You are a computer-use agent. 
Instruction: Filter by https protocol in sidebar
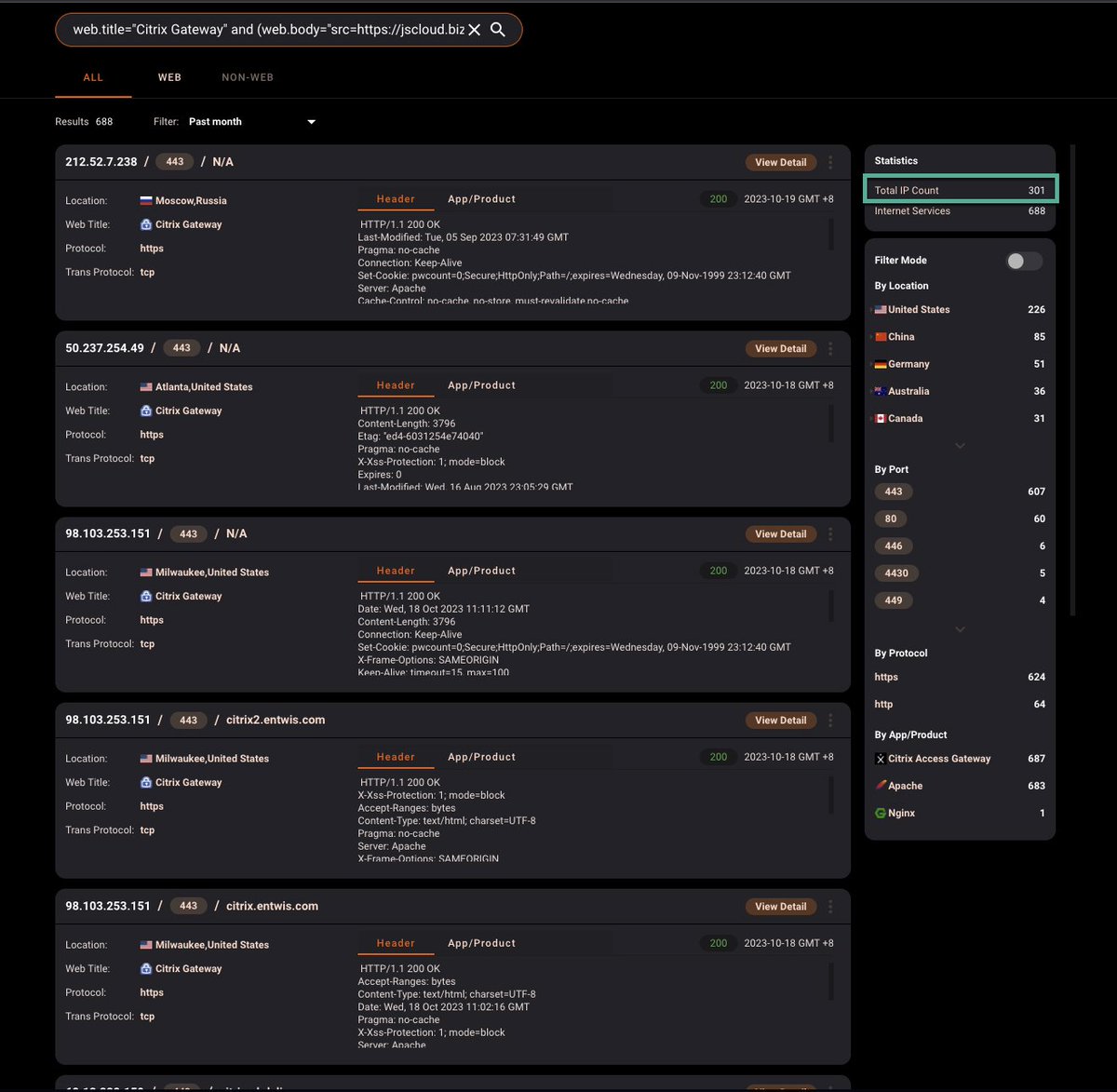(960, 678)
